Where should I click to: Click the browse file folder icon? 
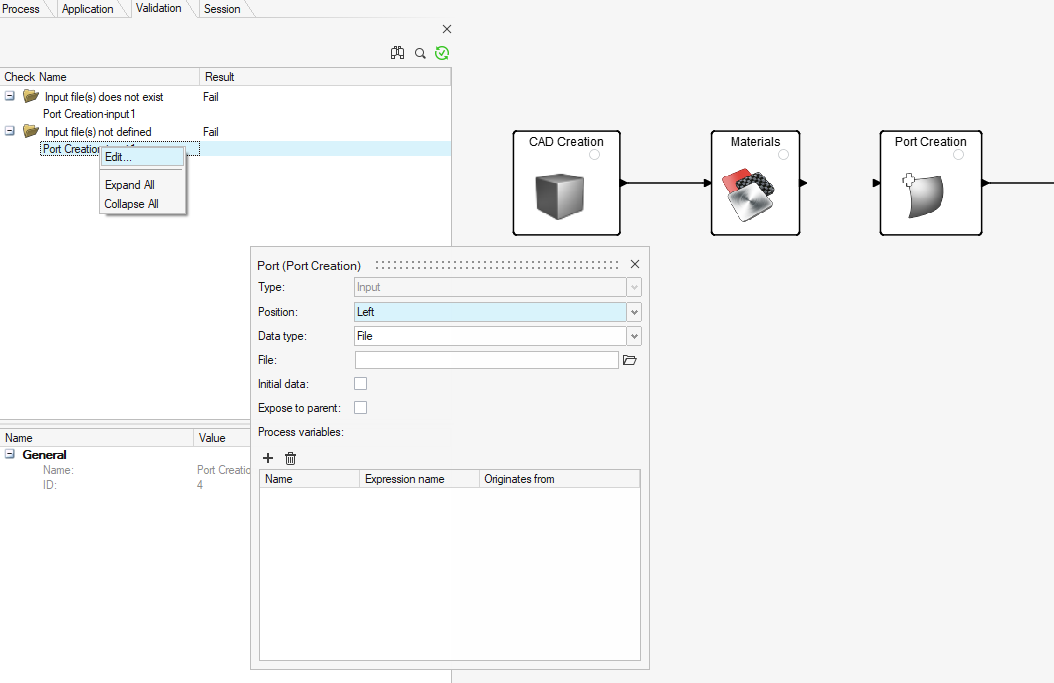[630, 360]
